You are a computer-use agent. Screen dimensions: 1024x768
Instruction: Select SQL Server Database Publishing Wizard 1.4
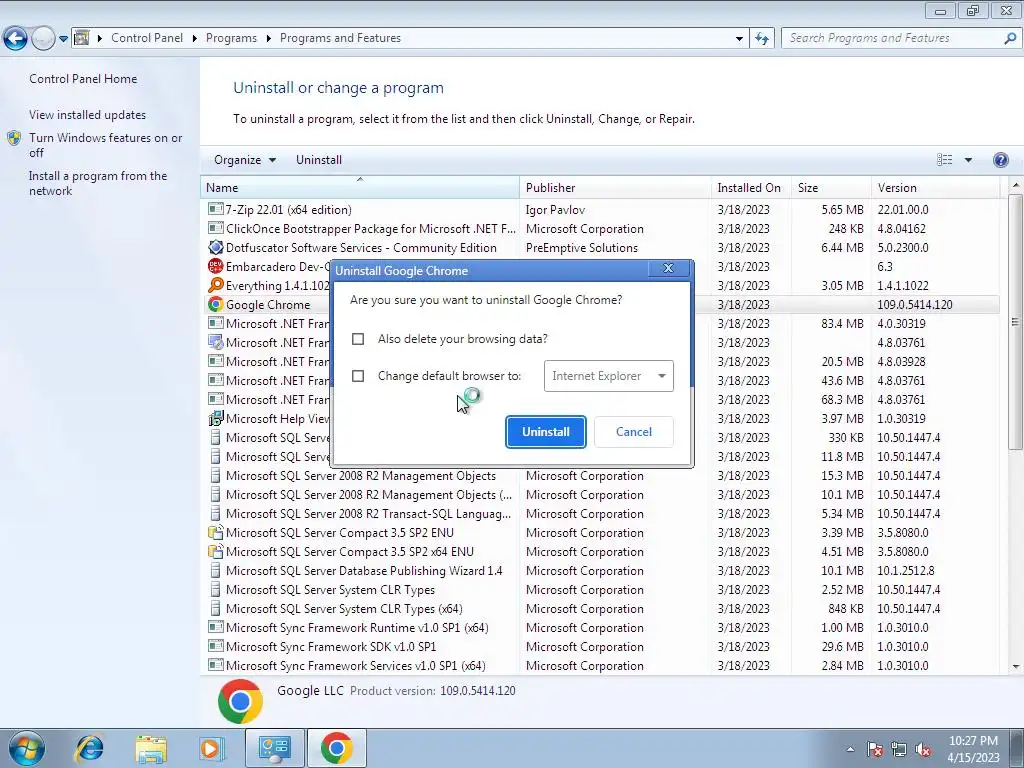600,571
